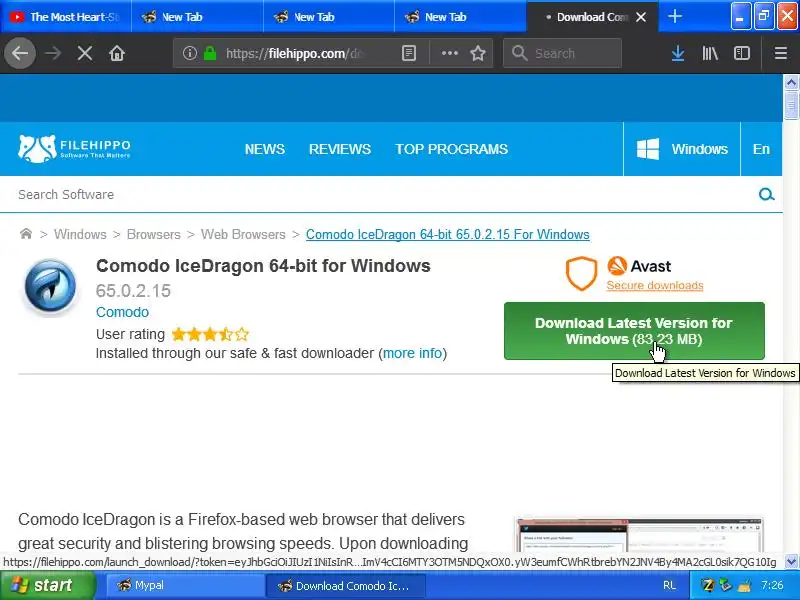Viewport: 800px width, 600px height.
Task: Open the more info link
Action: pyautogui.click(x=412, y=353)
